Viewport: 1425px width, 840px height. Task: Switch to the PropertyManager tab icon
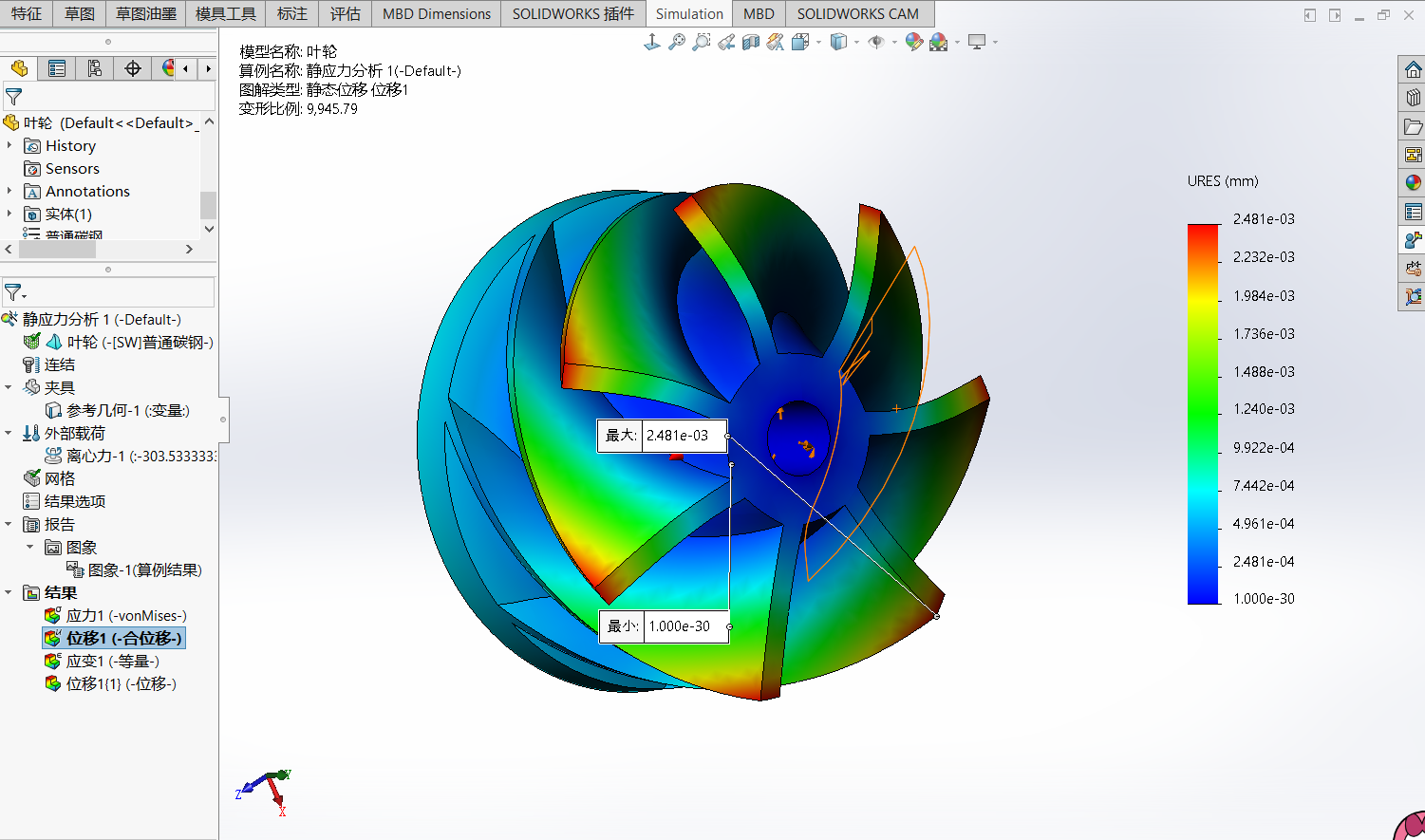(x=57, y=68)
